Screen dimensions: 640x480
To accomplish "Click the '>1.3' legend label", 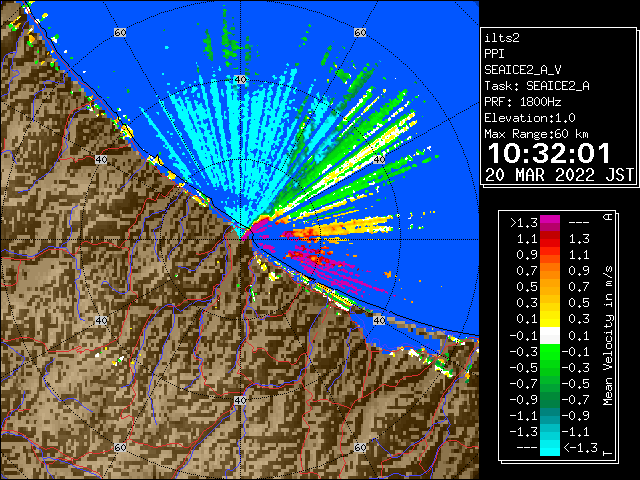I will 524,223.
